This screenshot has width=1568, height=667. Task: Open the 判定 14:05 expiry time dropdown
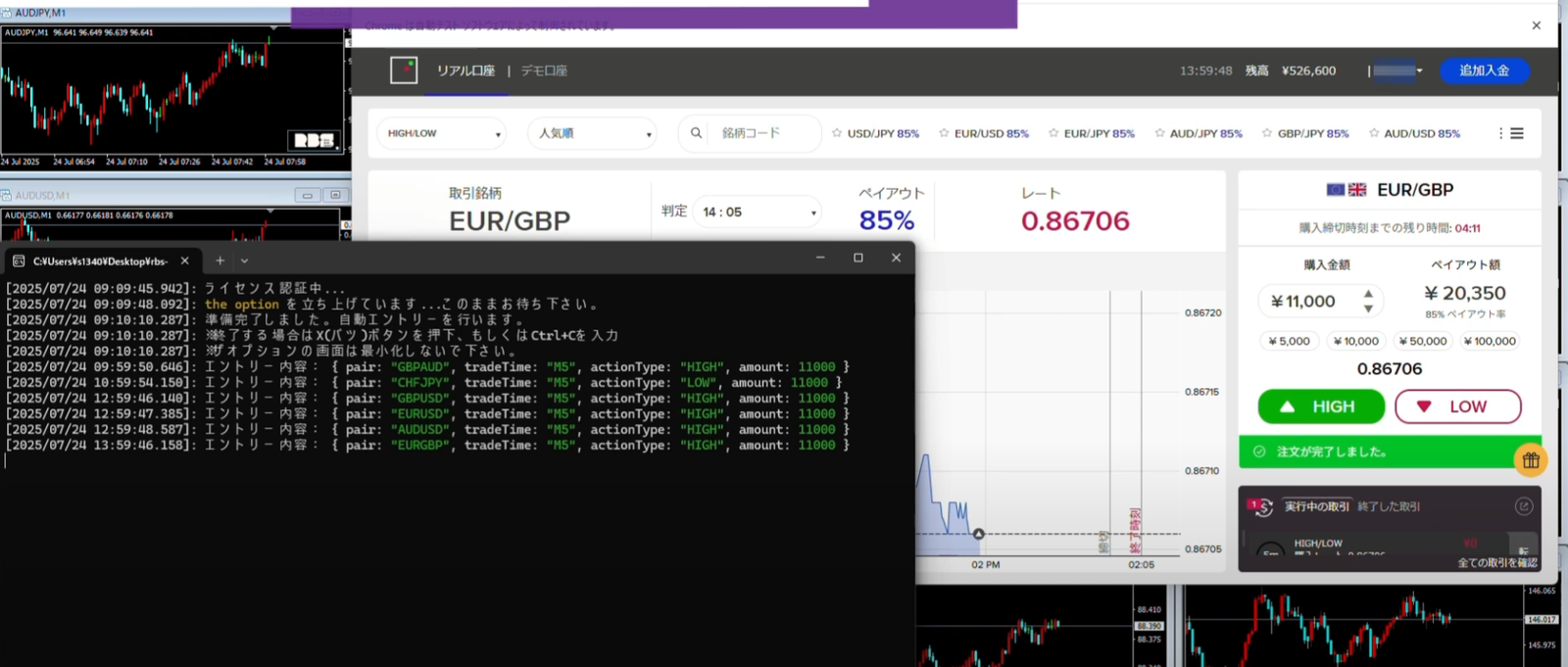point(757,212)
